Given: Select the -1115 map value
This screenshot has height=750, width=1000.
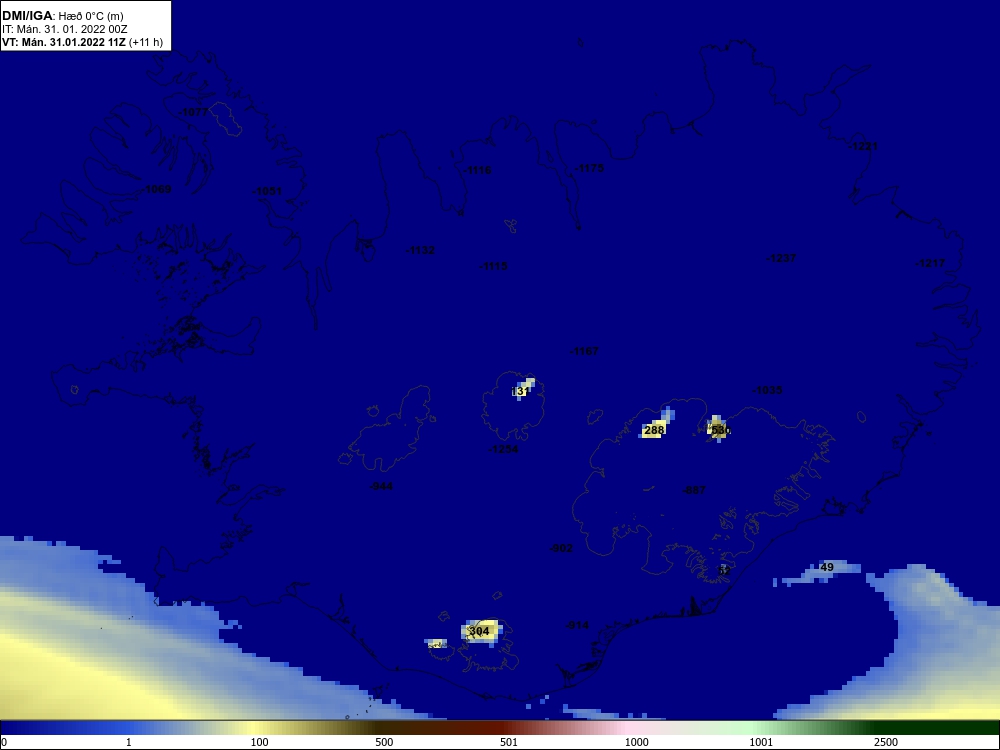Looking at the screenshot, I should point(494,267).
